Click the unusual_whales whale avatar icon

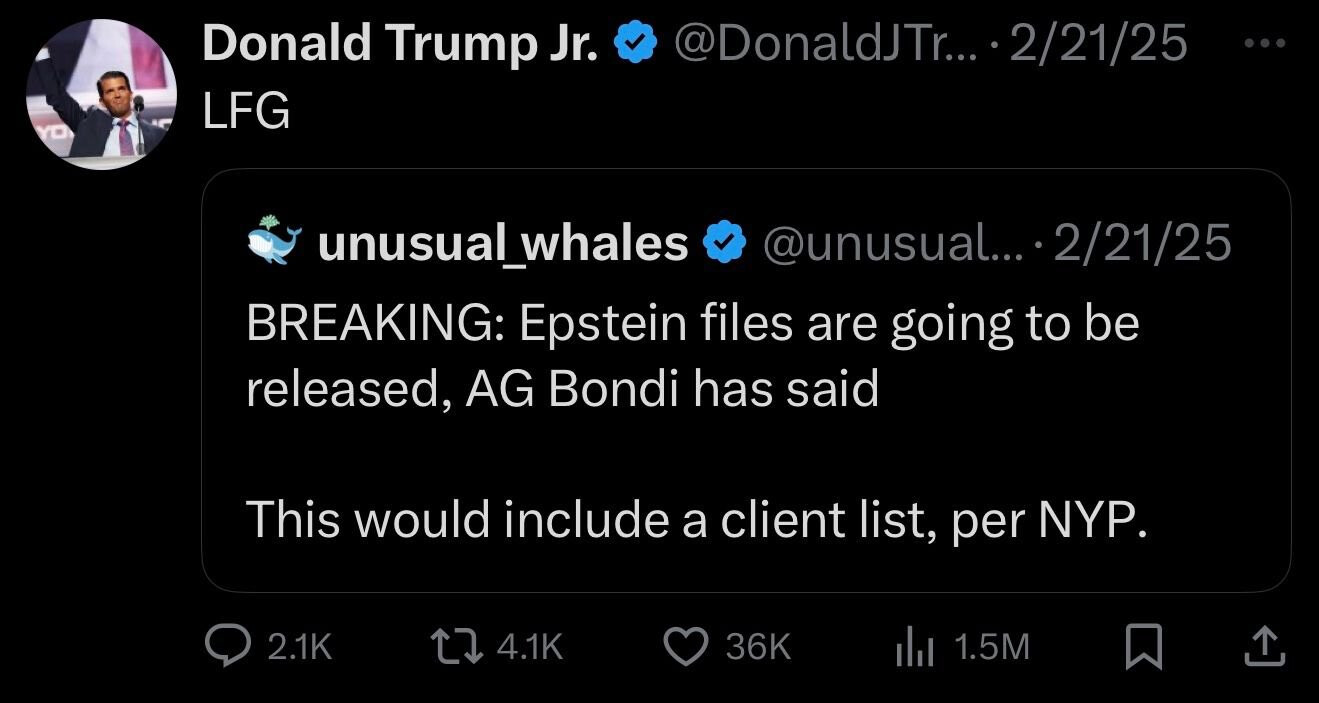point(273,240)
